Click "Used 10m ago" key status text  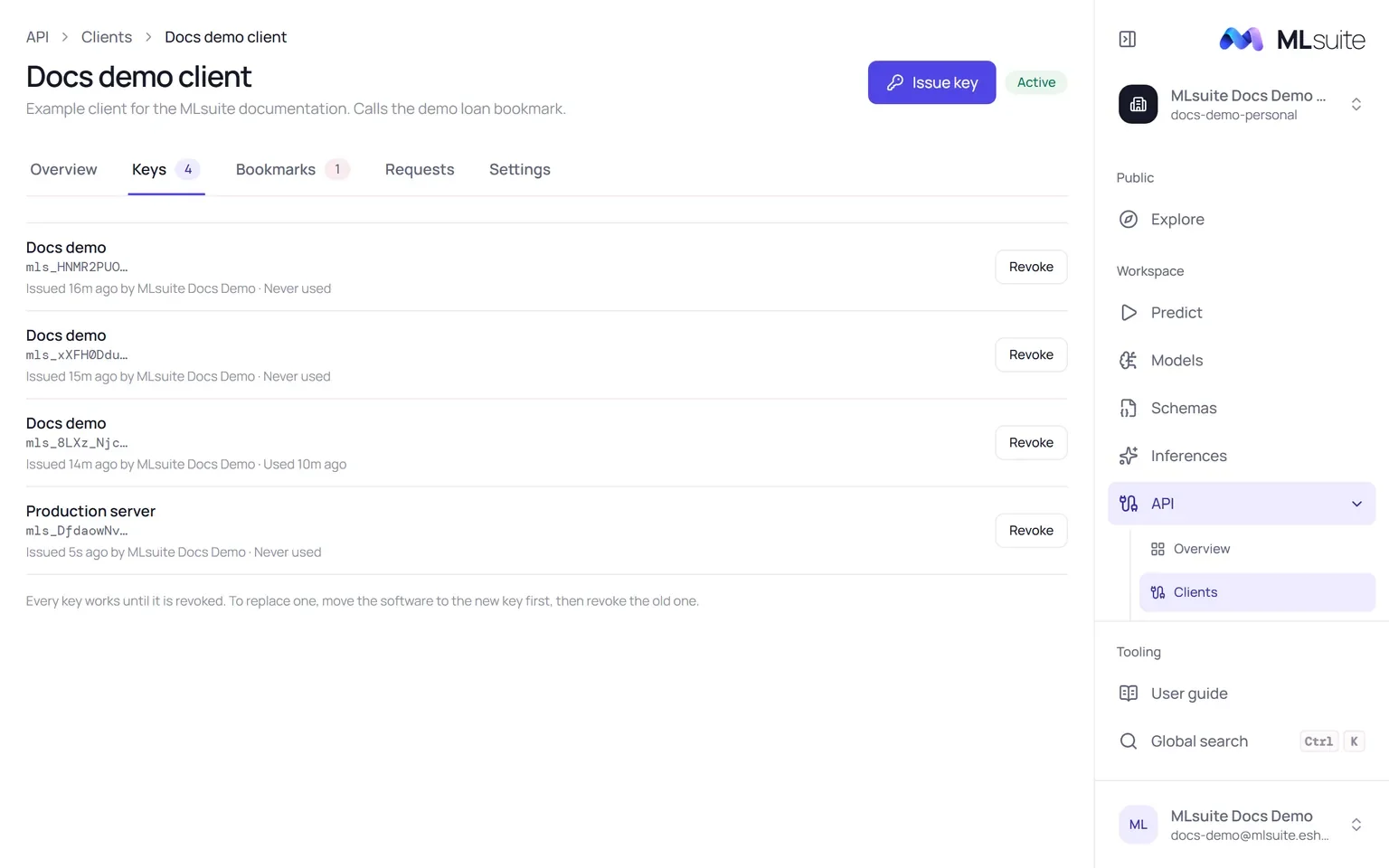pyautogui.click(x=305, y=465)
